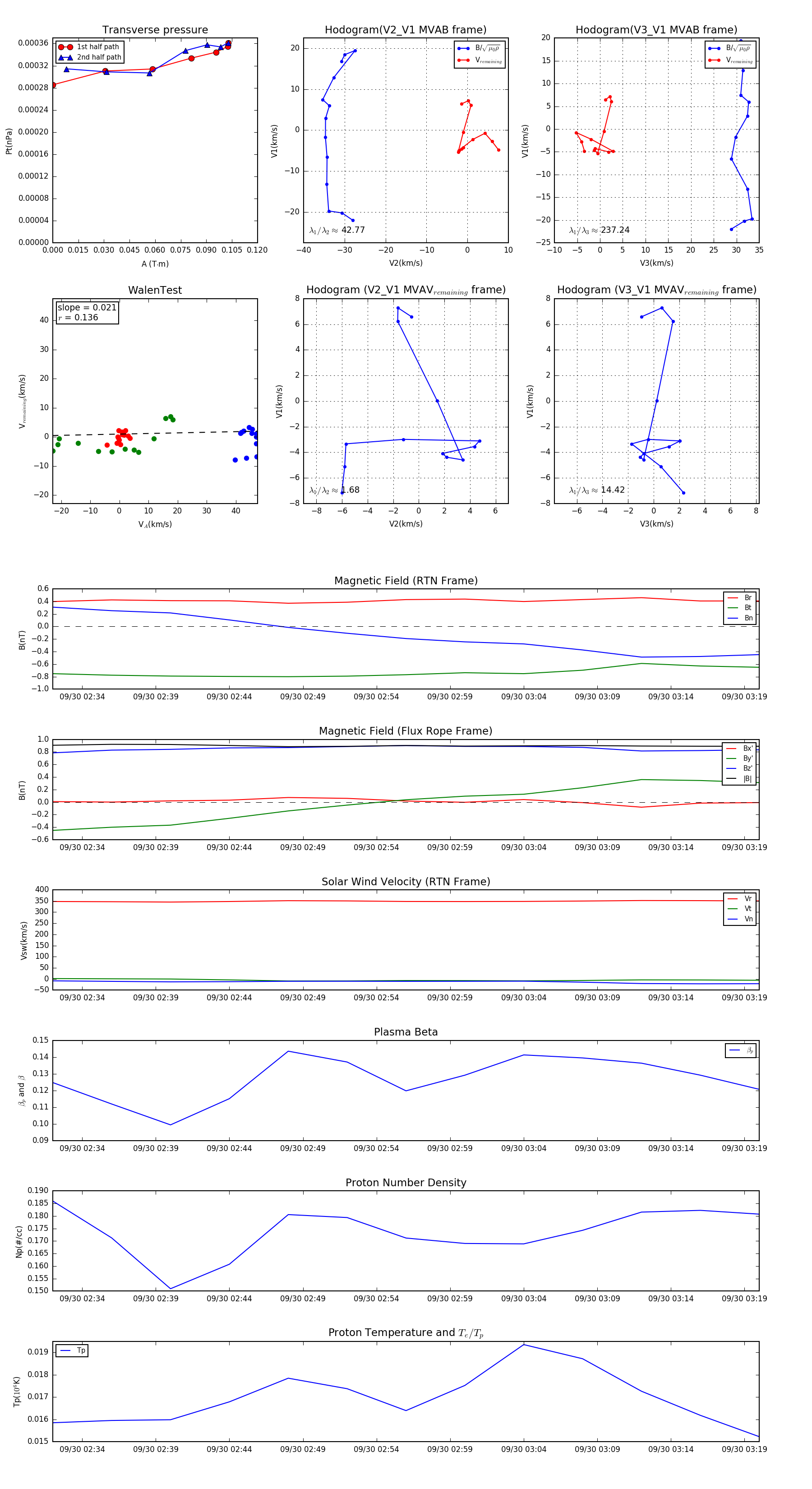The height and width of the screenshot is (1489, 812).
Task: Select the Vr legend entry
Action: pos(740,899)
